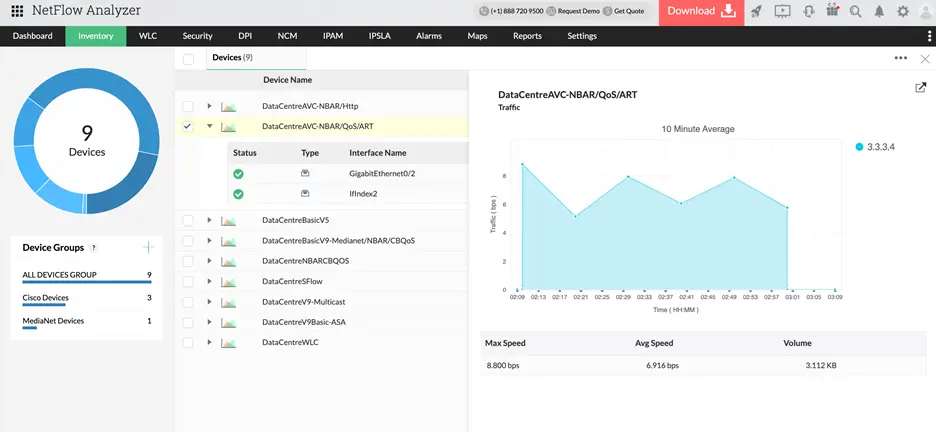
Task: Open the Alarms tab
Action: [x=429, y=36]
